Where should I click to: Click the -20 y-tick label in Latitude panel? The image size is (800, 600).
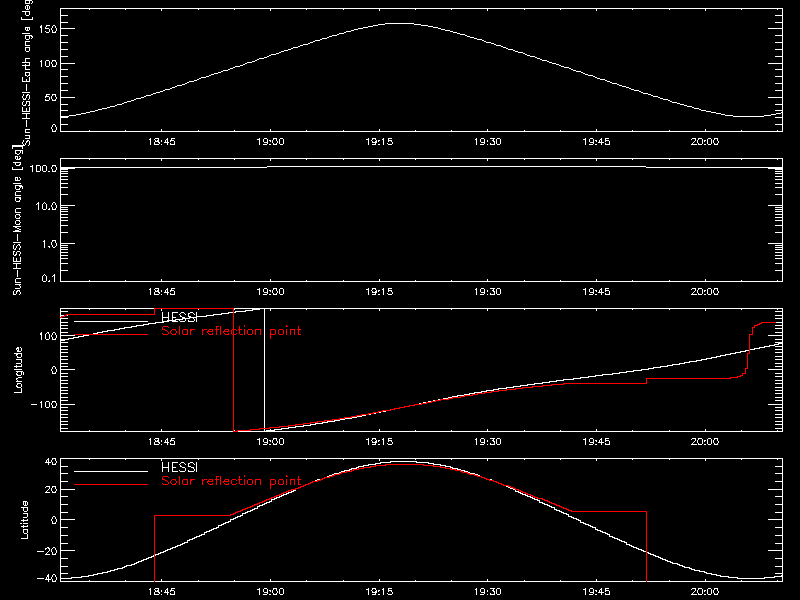point(47,551)
